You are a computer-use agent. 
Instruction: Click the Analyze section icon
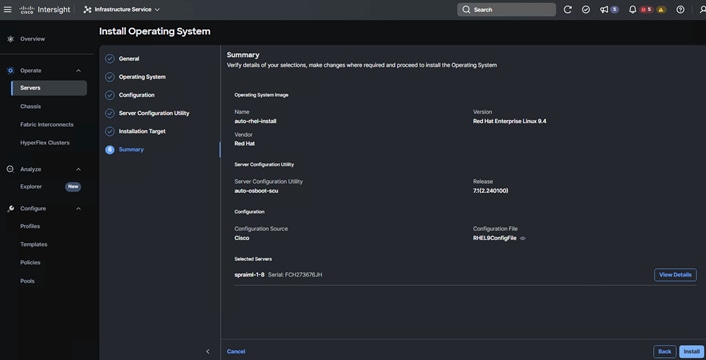pyautogui.click(x=10, y=169)
